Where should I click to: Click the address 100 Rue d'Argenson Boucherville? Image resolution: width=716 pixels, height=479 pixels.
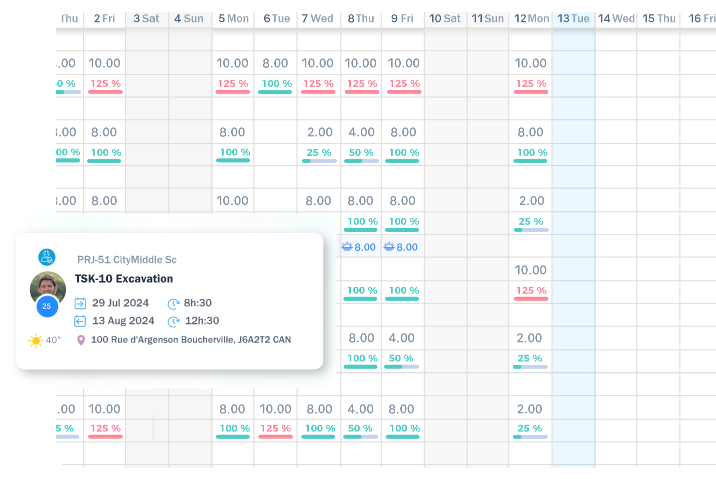pos(191,340)
